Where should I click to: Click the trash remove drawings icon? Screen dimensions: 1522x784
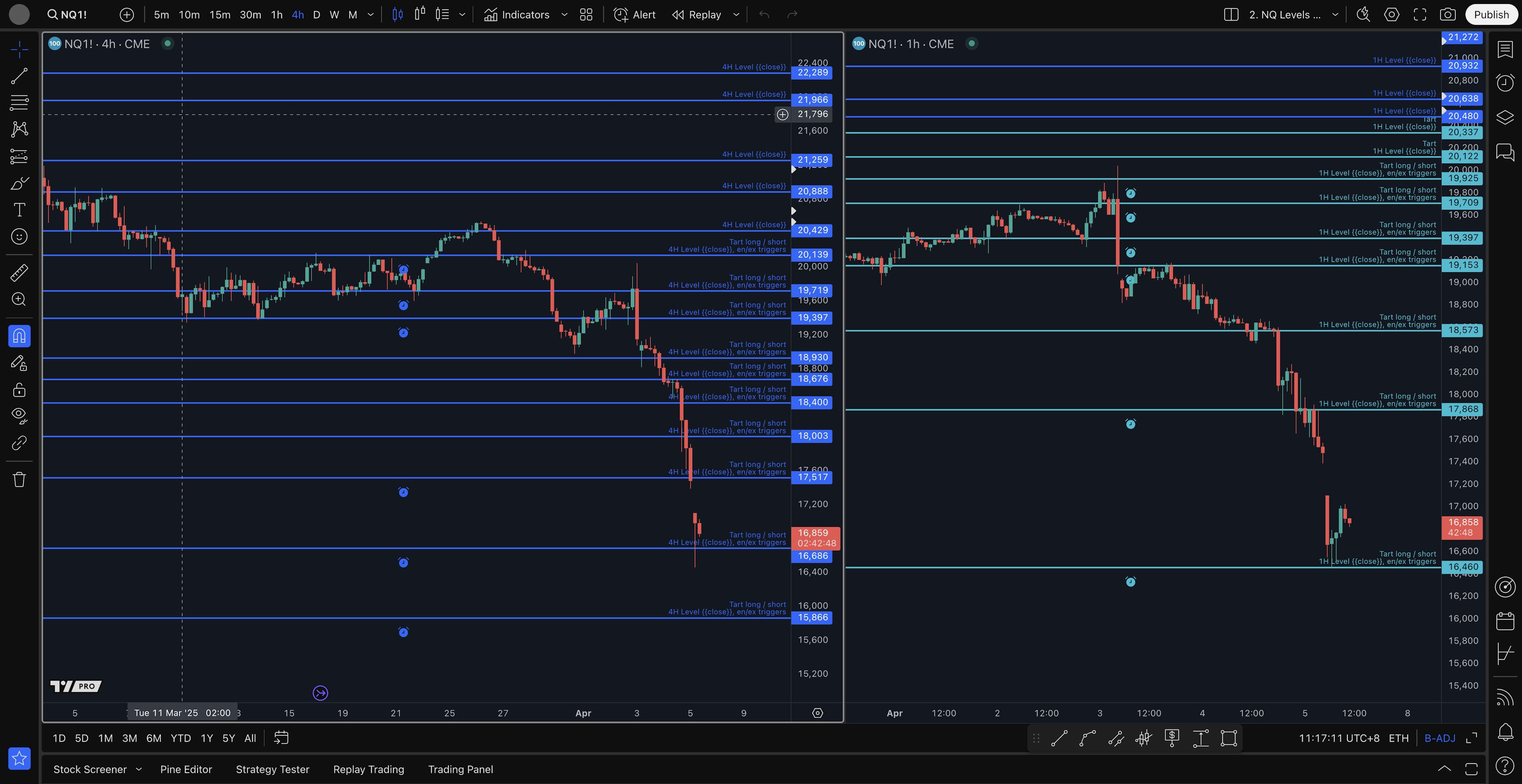19,479
